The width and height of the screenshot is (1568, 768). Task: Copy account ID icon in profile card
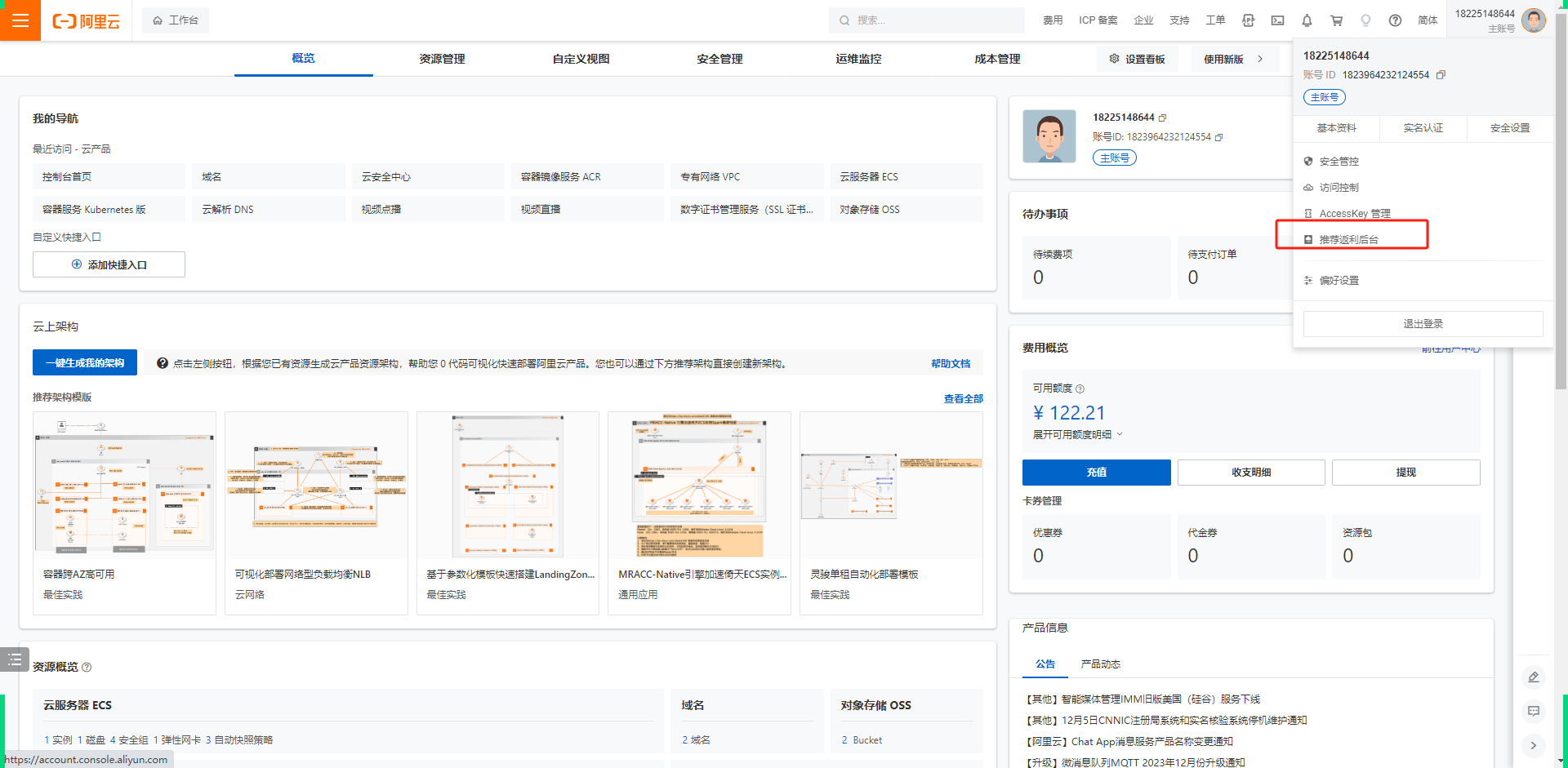[x=1218, y=137]
